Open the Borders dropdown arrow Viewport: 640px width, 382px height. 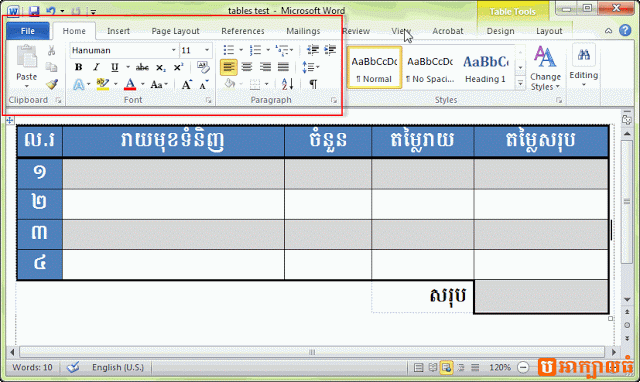click(267, 84)
